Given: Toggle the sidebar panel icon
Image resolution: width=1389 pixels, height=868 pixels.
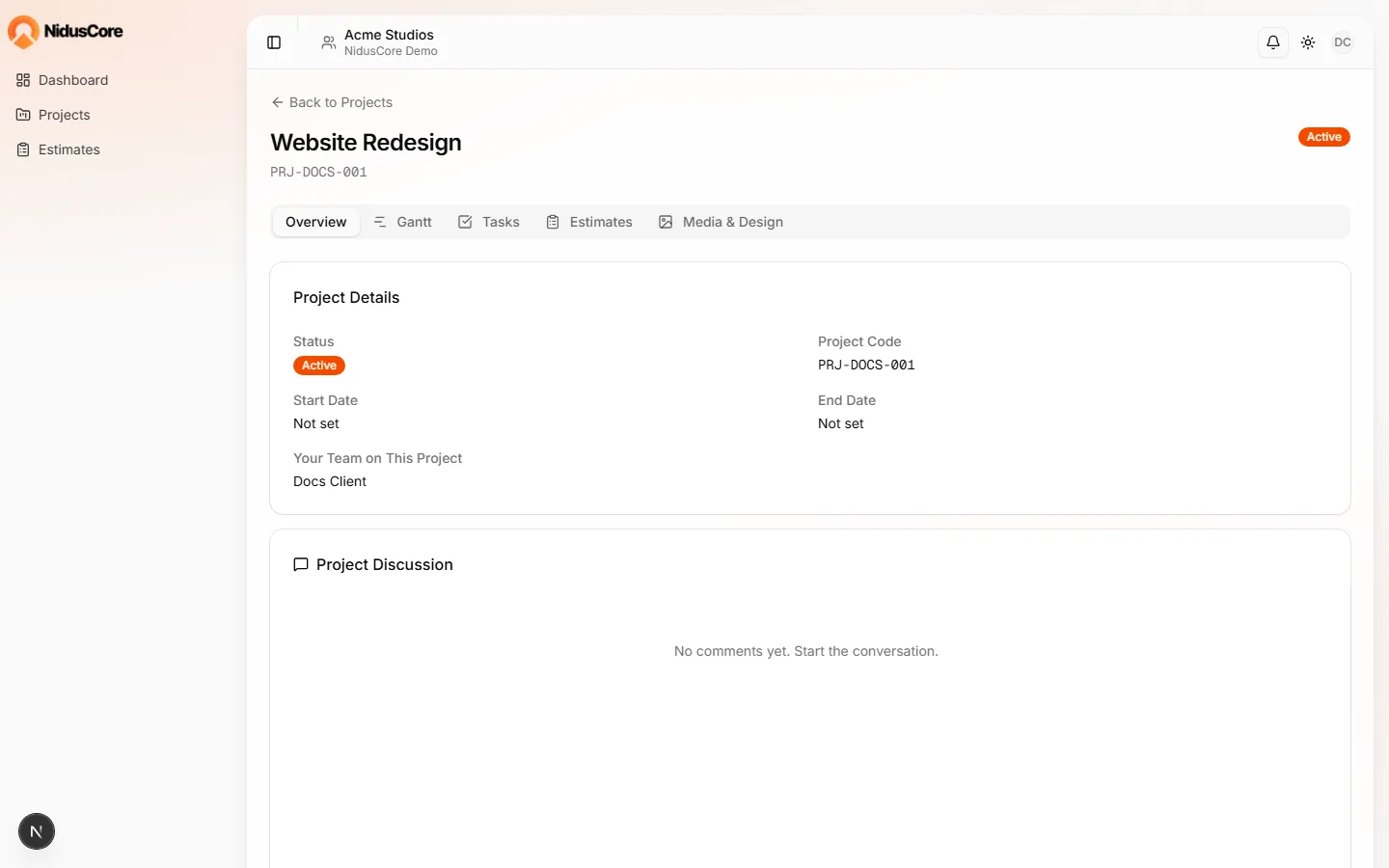Looking at the screenshot, I should pyautogui.click(x=274, y=42).
